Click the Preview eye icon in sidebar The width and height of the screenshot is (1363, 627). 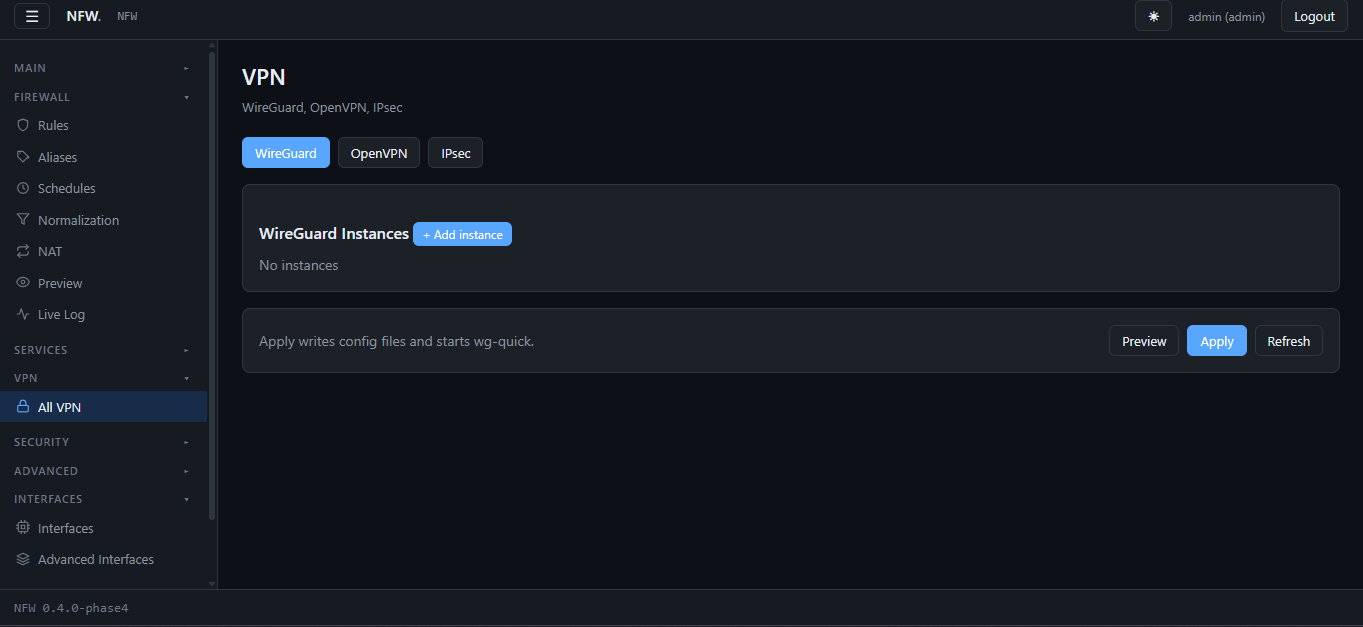click(23, 283)
